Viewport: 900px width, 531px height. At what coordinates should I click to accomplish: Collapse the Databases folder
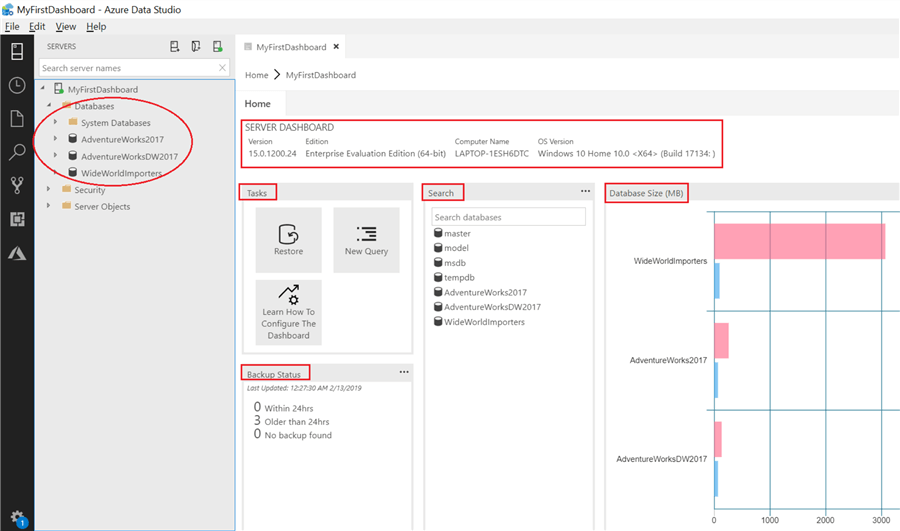49,105
